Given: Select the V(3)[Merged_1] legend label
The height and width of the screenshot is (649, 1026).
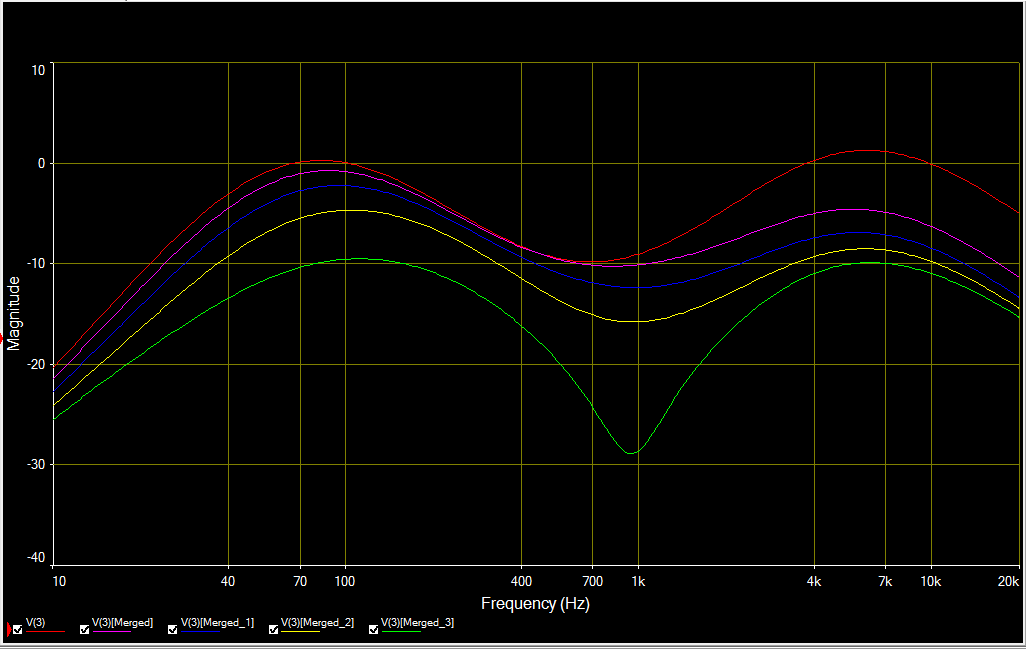Looking at the screenshot, I should click(217, 623).
